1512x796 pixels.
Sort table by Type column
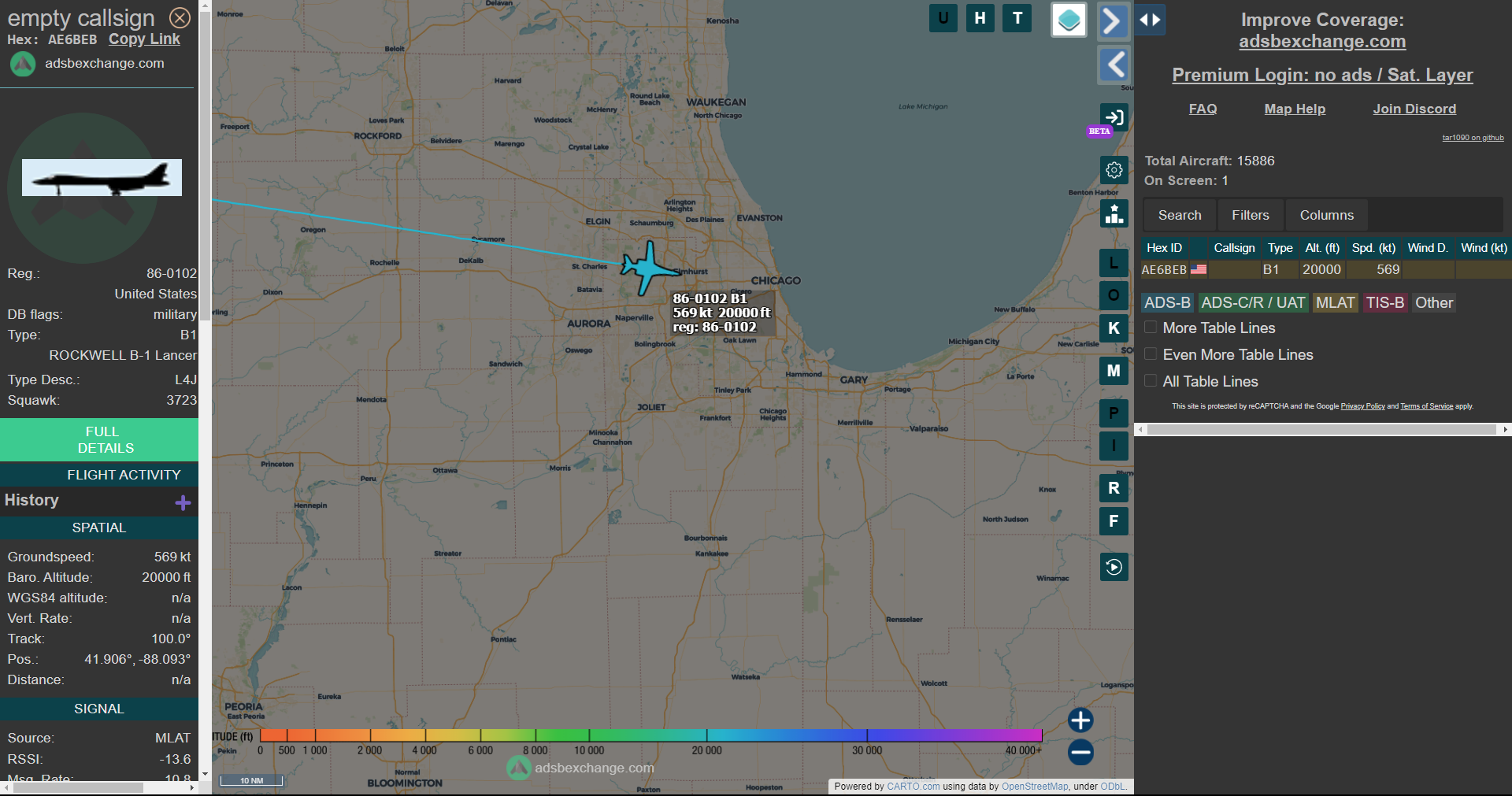point(1280,248)
